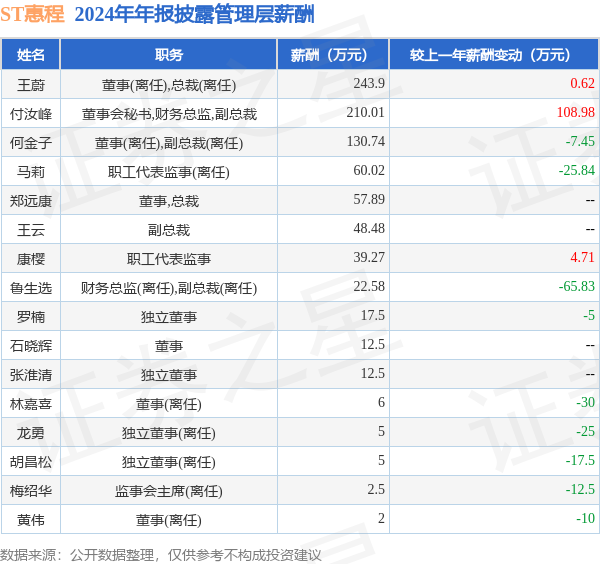Click 罗楠's position 独立董事
The width and height of the screenshot is (600, 564).
tap(169, 317)
